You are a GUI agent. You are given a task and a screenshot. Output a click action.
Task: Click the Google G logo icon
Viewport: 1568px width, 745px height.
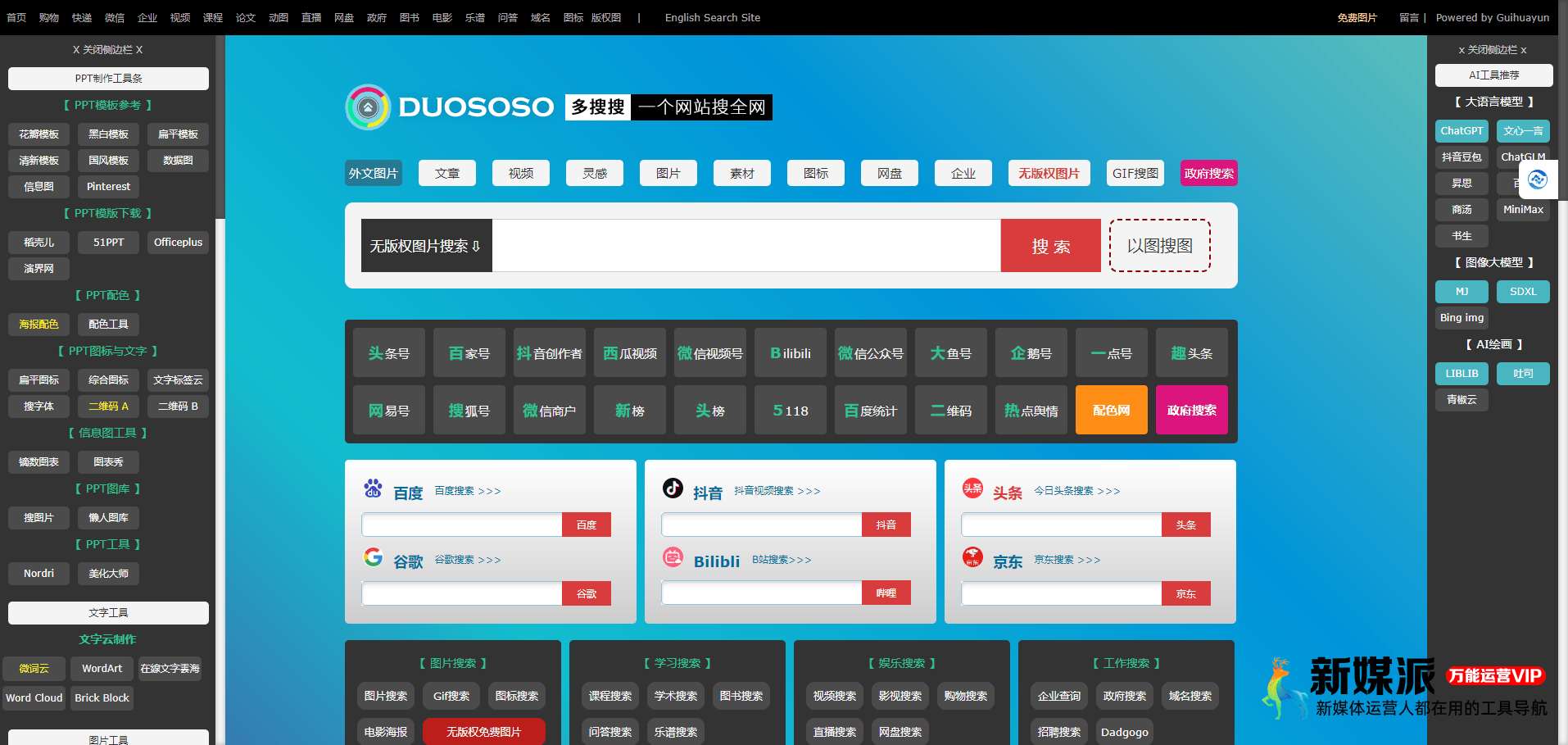(x=373, y=557)
